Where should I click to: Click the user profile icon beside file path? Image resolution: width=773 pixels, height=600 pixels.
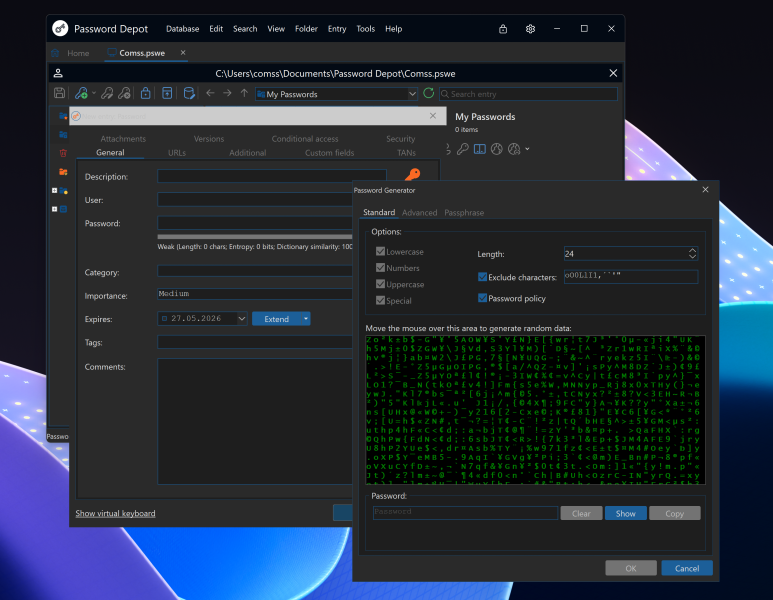(58, 73)
